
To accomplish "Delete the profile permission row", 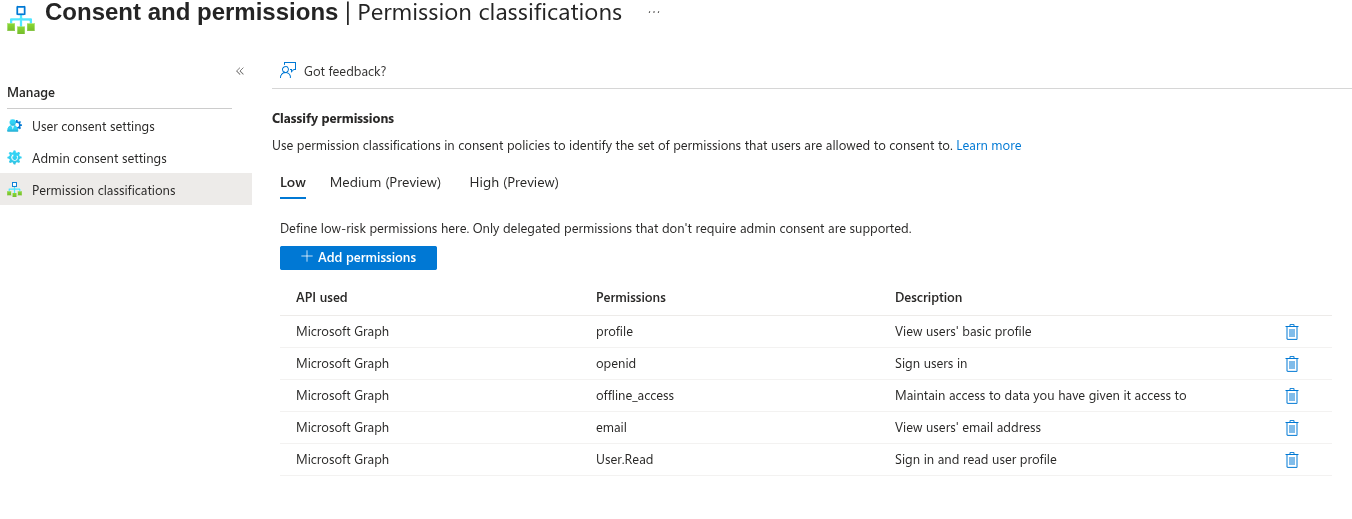I will [x=1291, y=332].
